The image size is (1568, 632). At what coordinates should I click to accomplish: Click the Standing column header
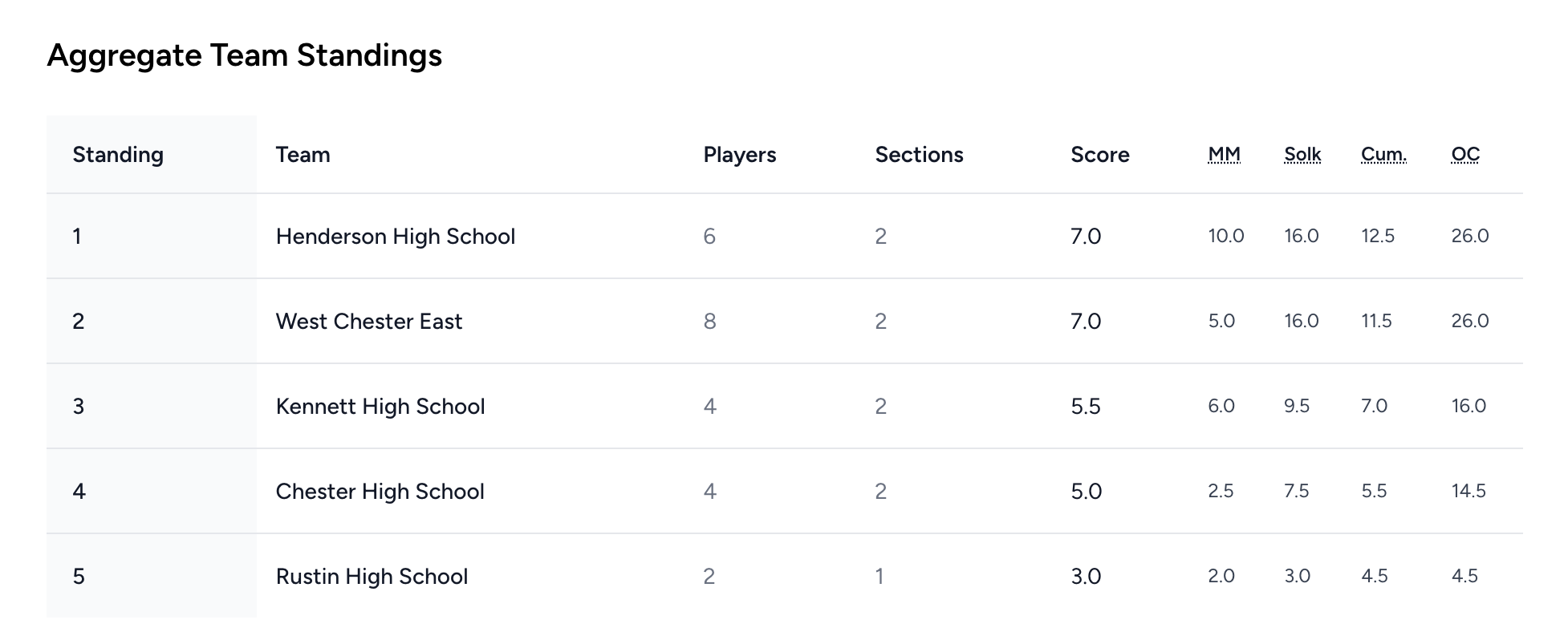click(x=118, y=155)
